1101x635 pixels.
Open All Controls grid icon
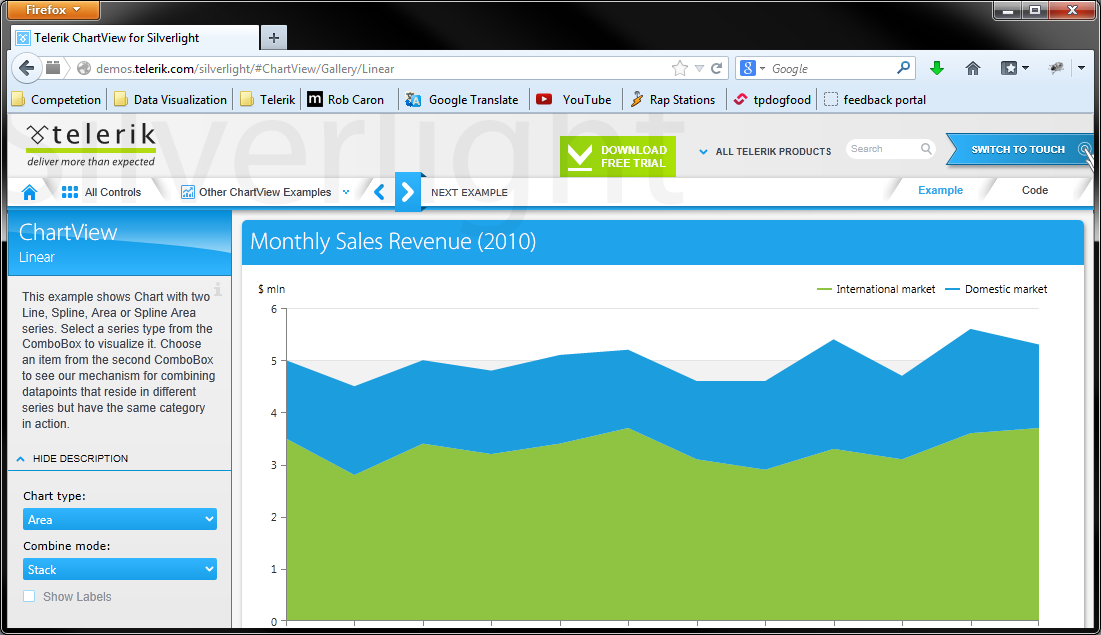point(70,192)
